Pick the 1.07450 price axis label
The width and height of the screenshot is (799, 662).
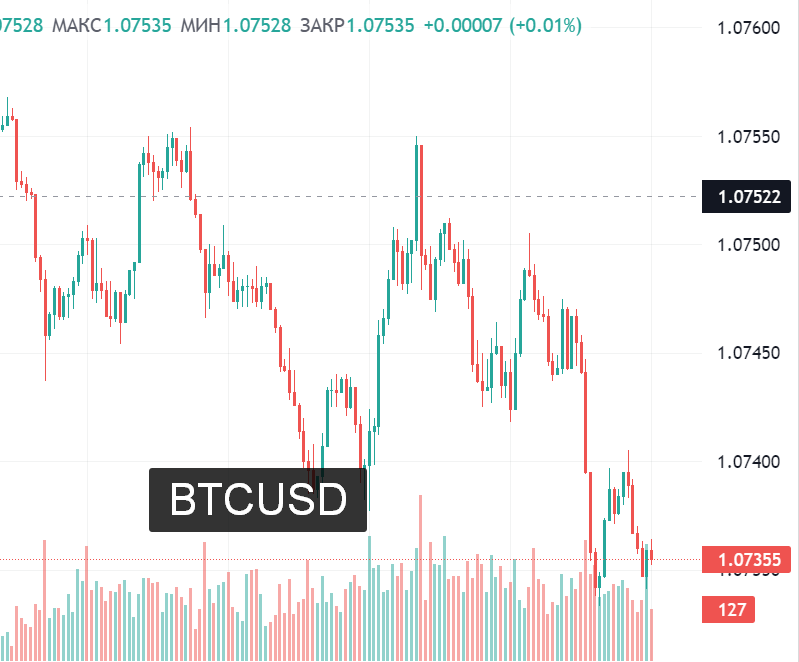[x=748, y=353]
